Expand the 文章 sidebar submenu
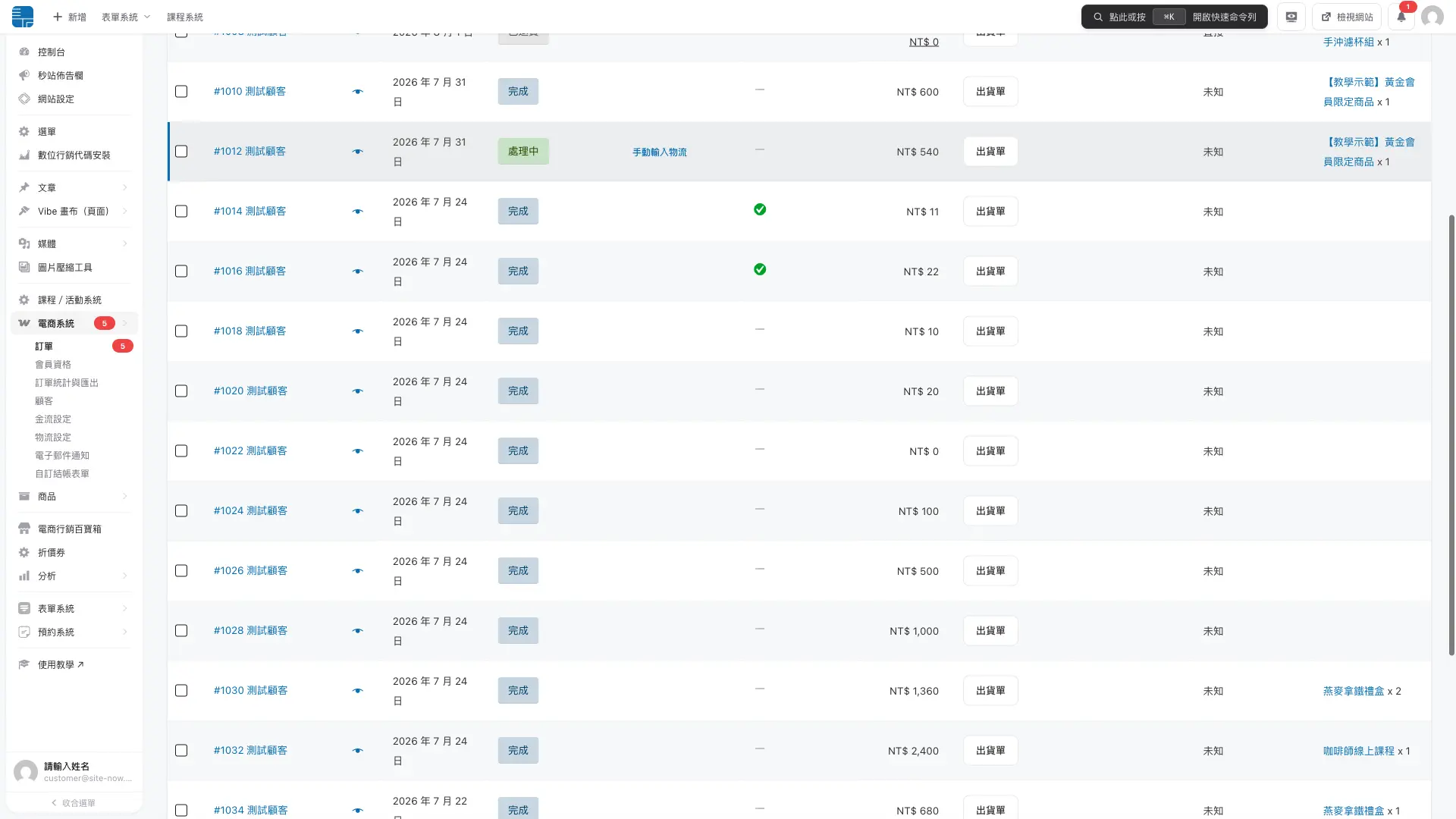The height and width of the screenshot is (819, 1456). pos(124,187)
